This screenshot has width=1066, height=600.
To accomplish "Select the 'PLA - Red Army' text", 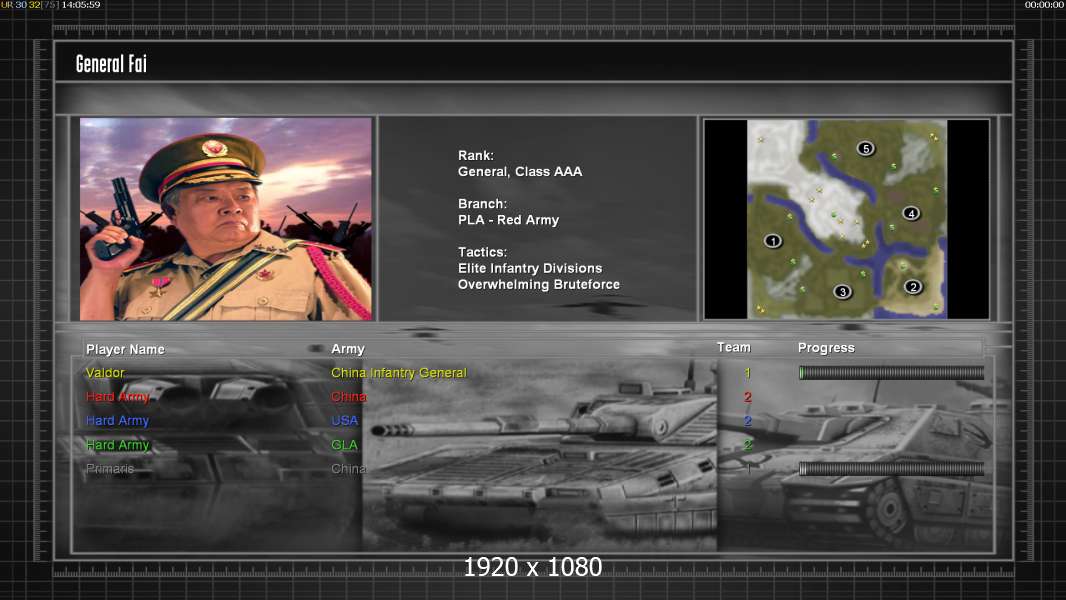I will (509, 220).
